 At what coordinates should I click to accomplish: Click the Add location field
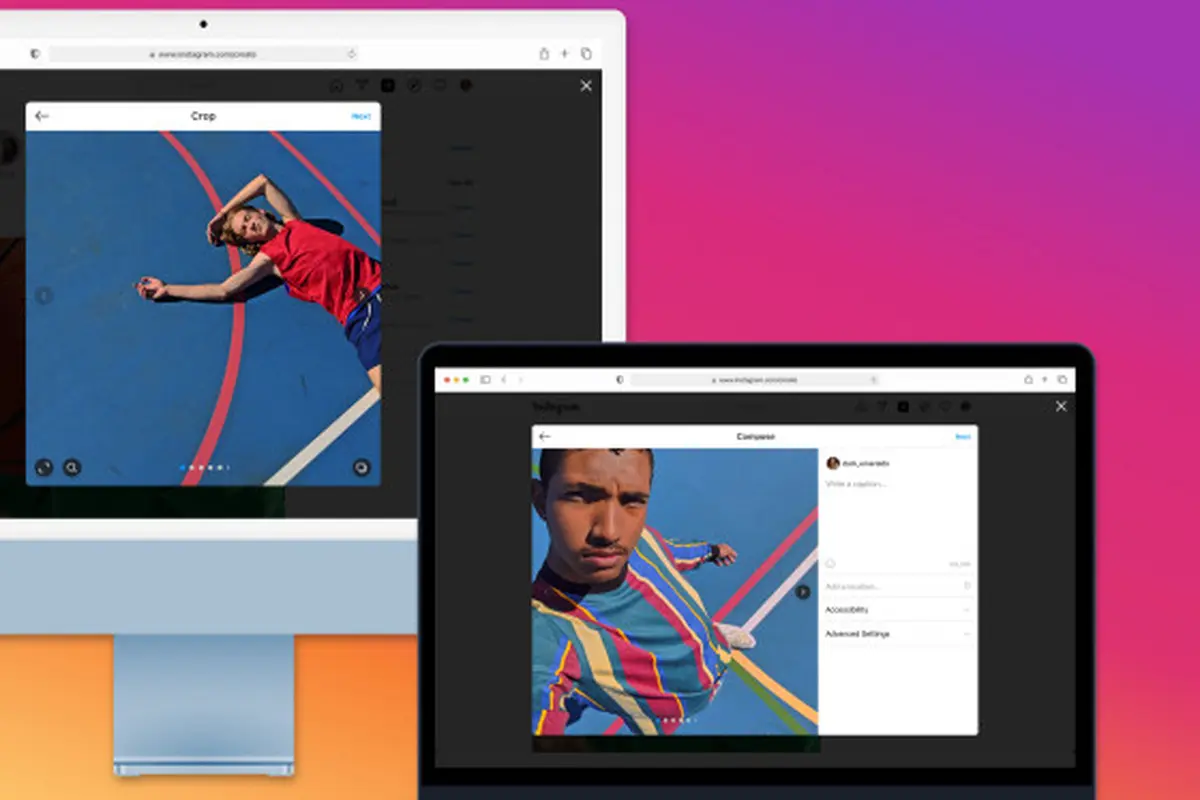click(x=897, y=586)
